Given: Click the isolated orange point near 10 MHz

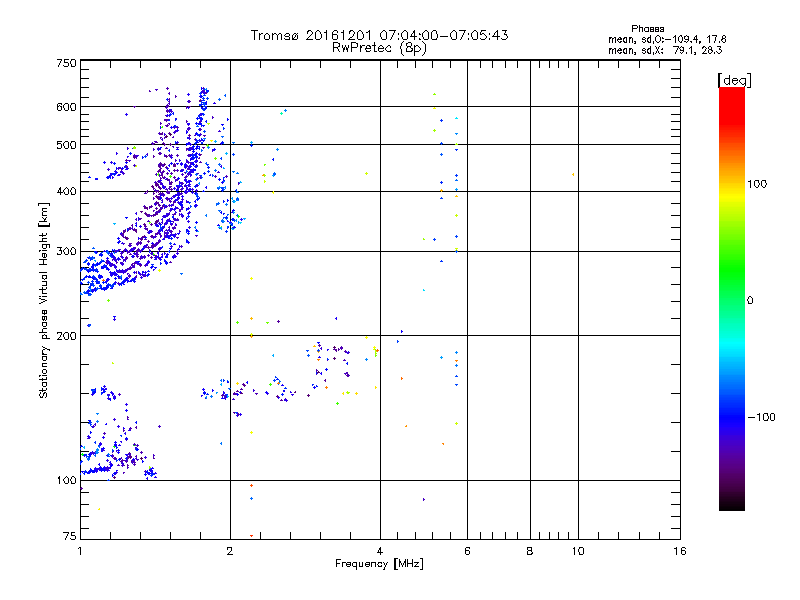Looking at the screenshot, I should [573, 174].
